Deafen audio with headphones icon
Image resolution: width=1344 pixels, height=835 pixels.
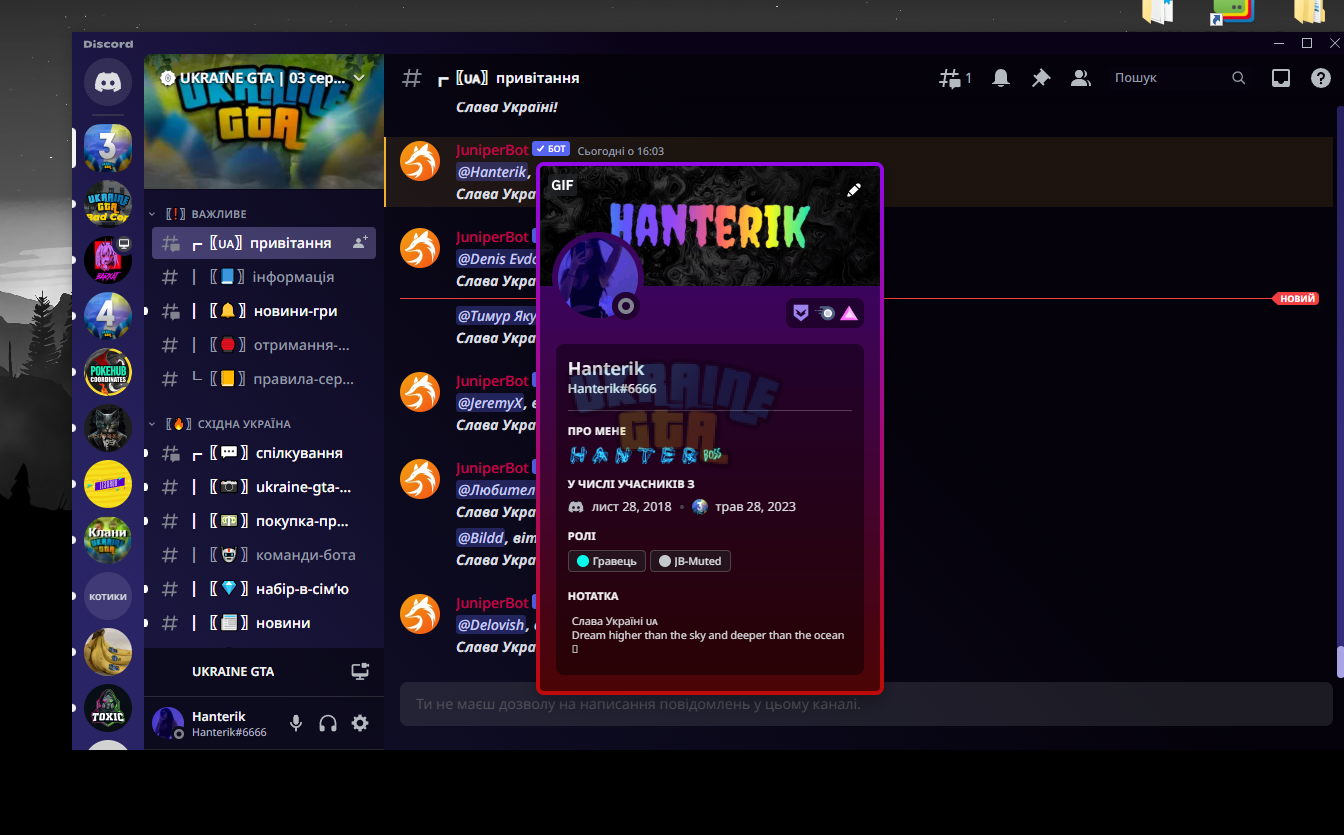coord(328,723)
